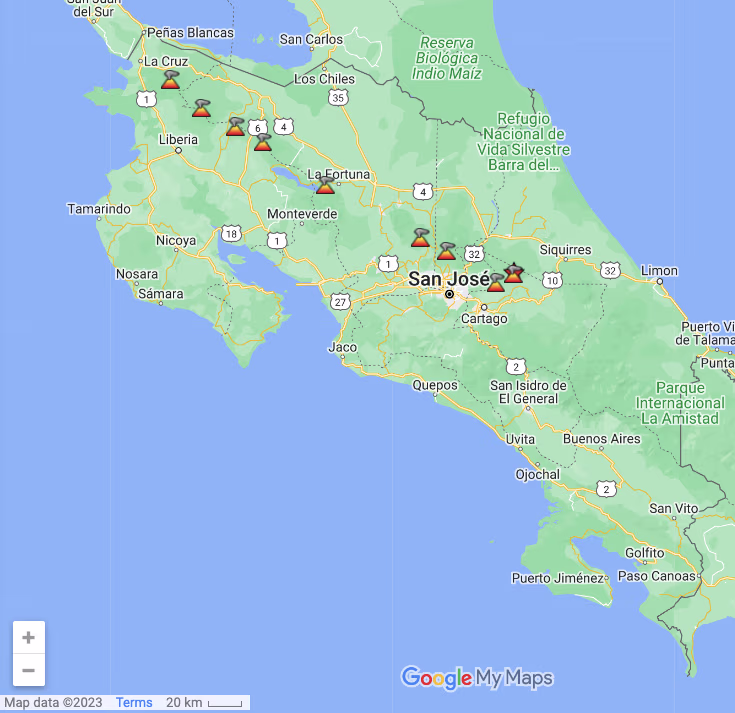Click the 20 km scale bar
The width and height of the screenshot is (735, 713).
[204, 703]
